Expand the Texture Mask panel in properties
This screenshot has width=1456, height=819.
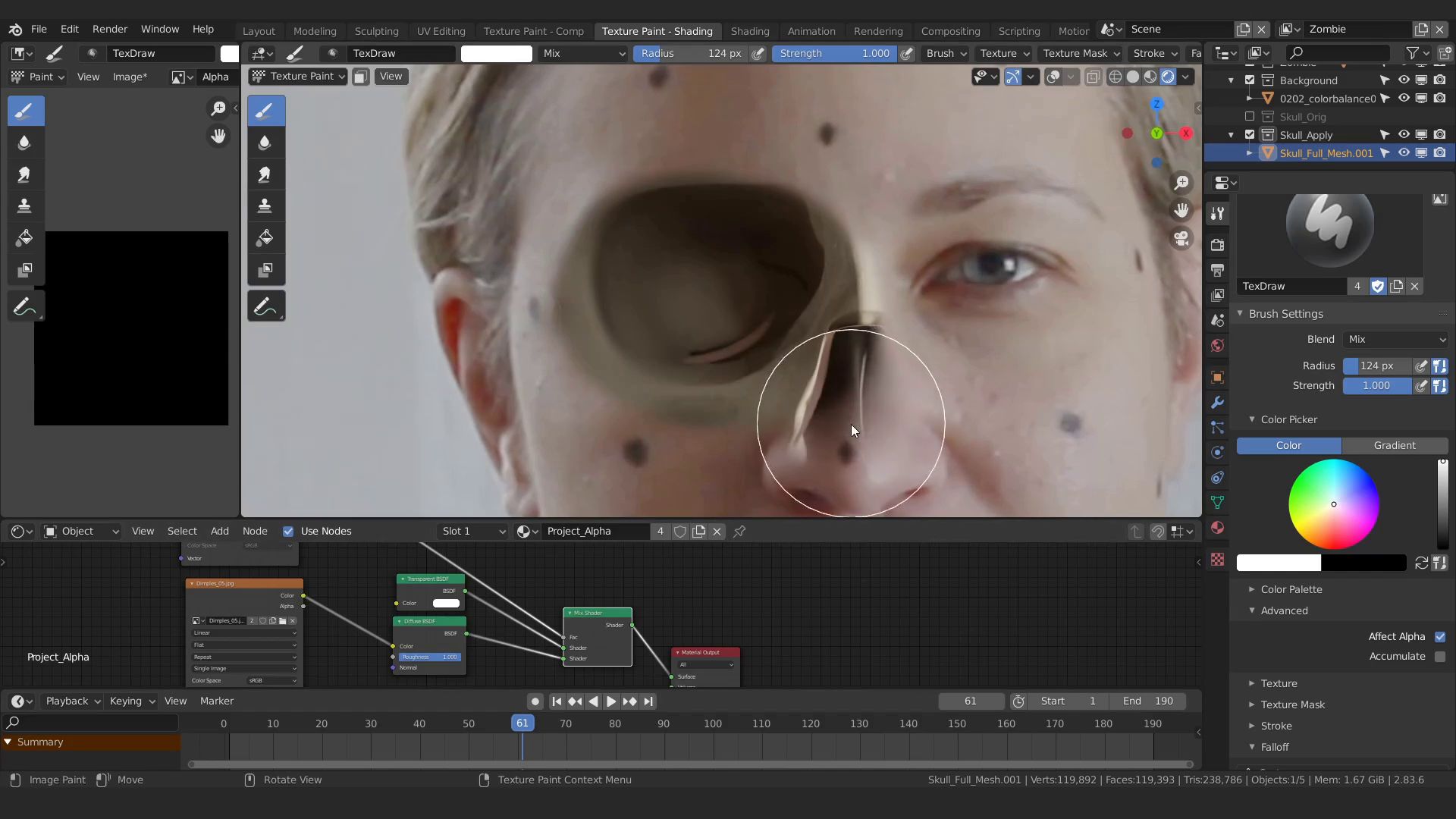click(x=1293, y=705)
